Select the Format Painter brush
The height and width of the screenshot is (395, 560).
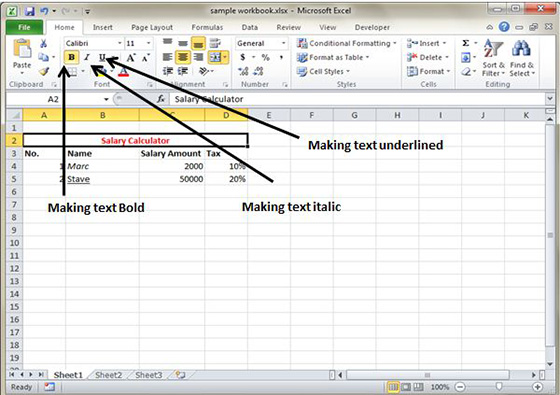(44, 71)
